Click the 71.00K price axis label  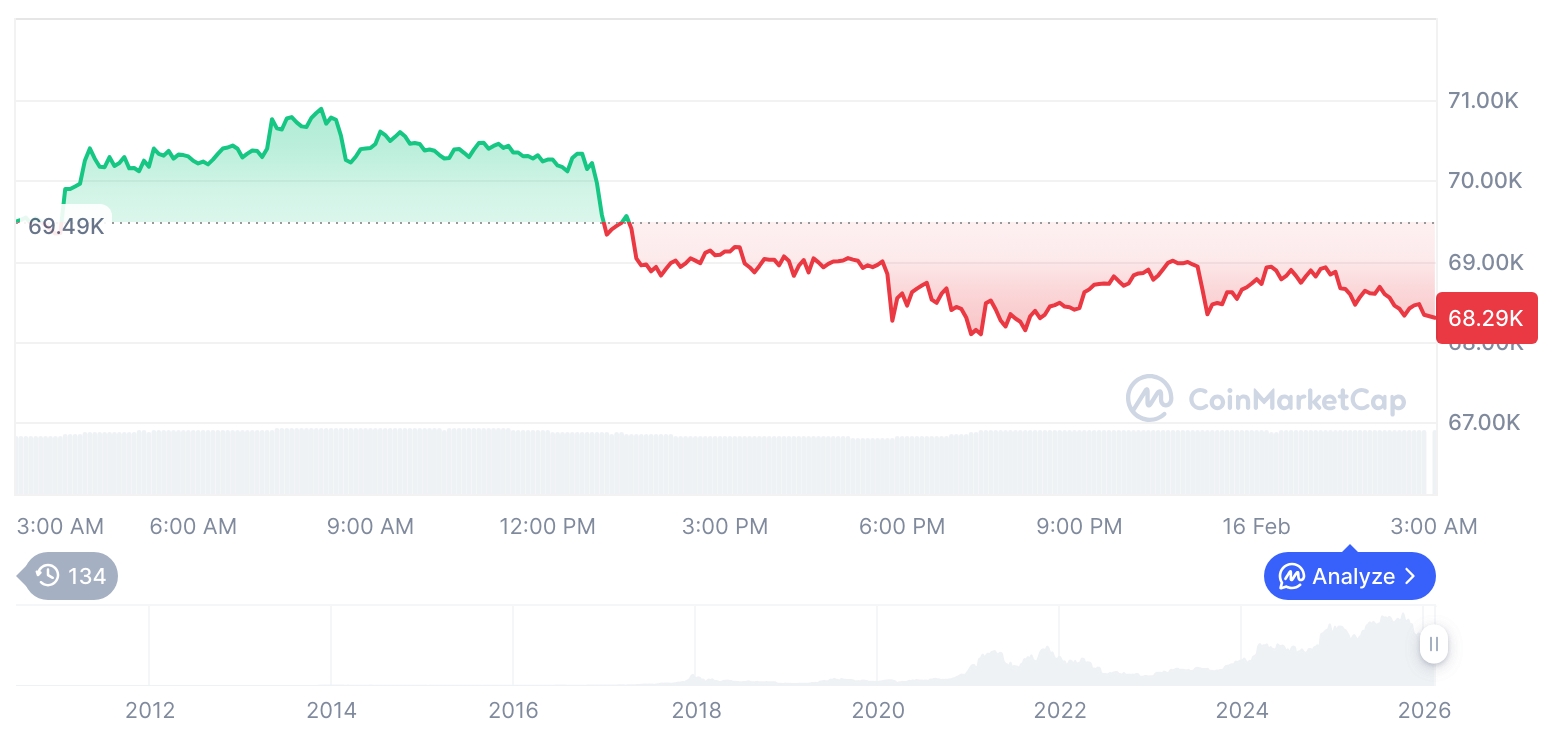(1485, 101)
